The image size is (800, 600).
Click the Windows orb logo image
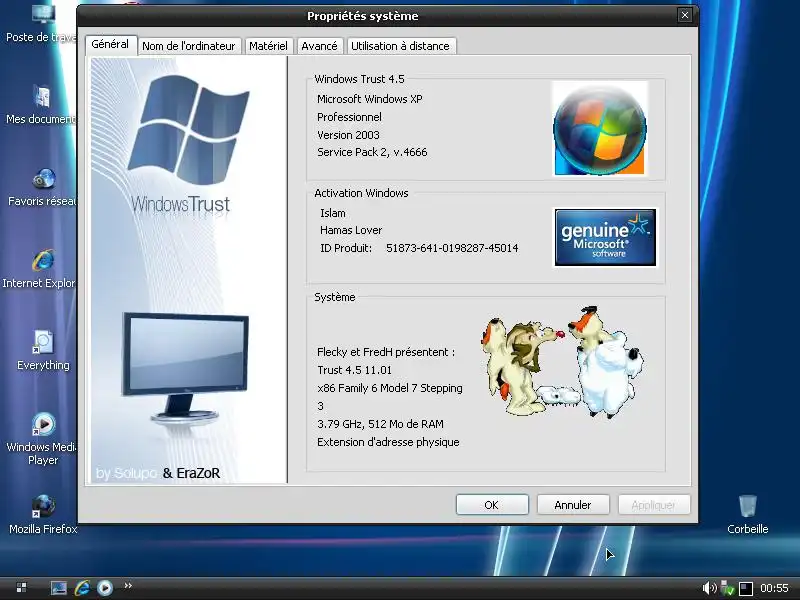[600, 129]
